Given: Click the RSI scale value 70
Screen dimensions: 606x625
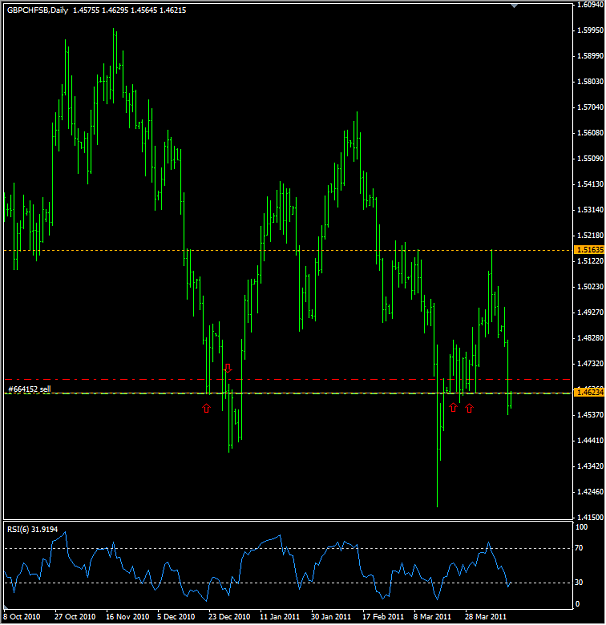Looking at the screenshot, I should 579,548.
